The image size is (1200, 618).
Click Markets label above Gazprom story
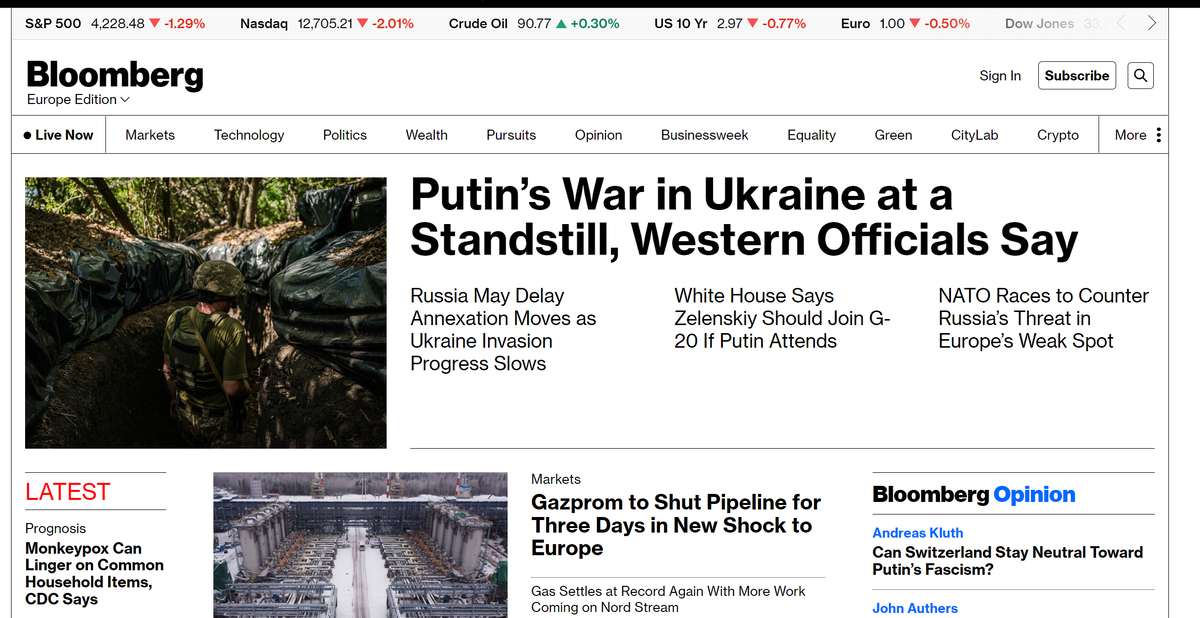[555, 479]
